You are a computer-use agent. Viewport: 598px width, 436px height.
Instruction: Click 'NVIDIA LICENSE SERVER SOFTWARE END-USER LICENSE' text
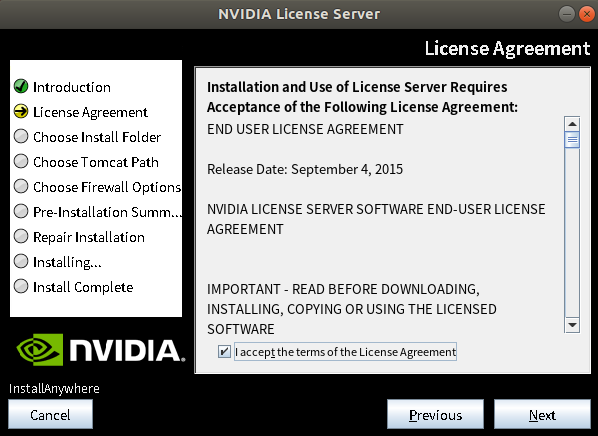[x=376, y=209]
